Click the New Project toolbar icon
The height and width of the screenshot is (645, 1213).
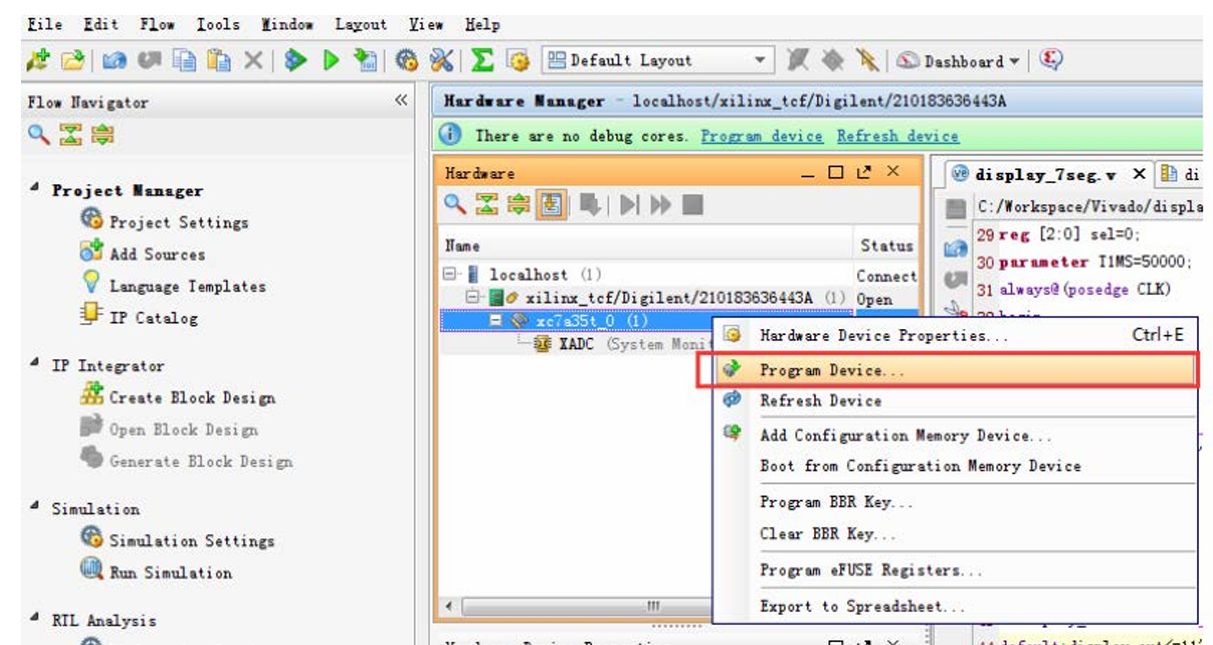click(38, 61)
